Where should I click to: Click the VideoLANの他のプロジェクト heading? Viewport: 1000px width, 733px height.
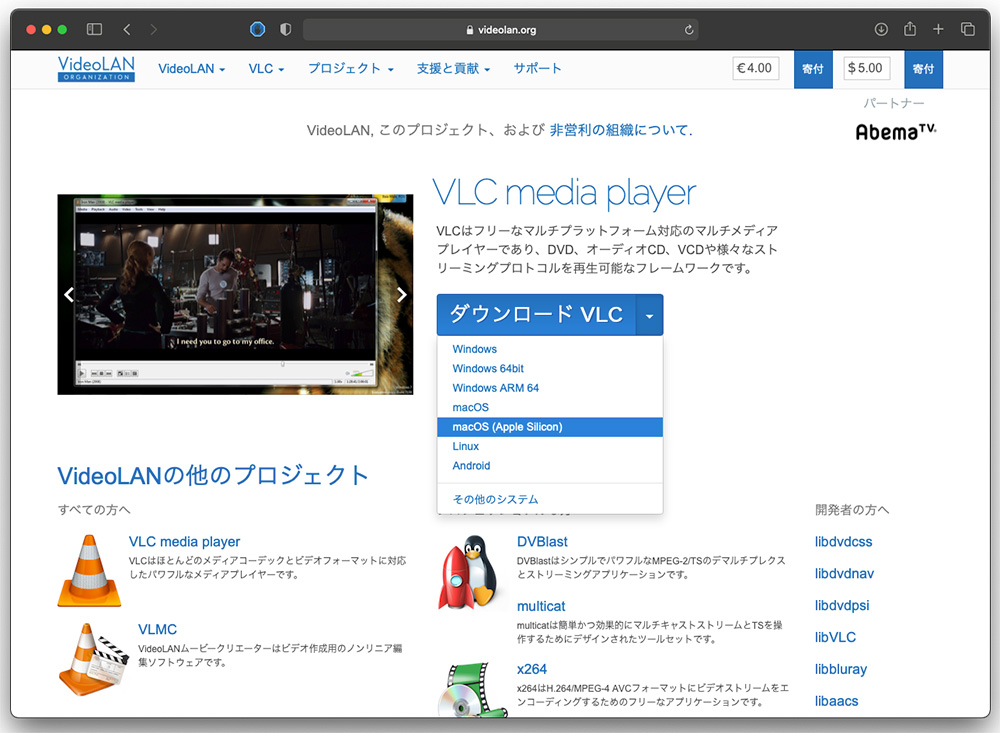pos(213,476)
